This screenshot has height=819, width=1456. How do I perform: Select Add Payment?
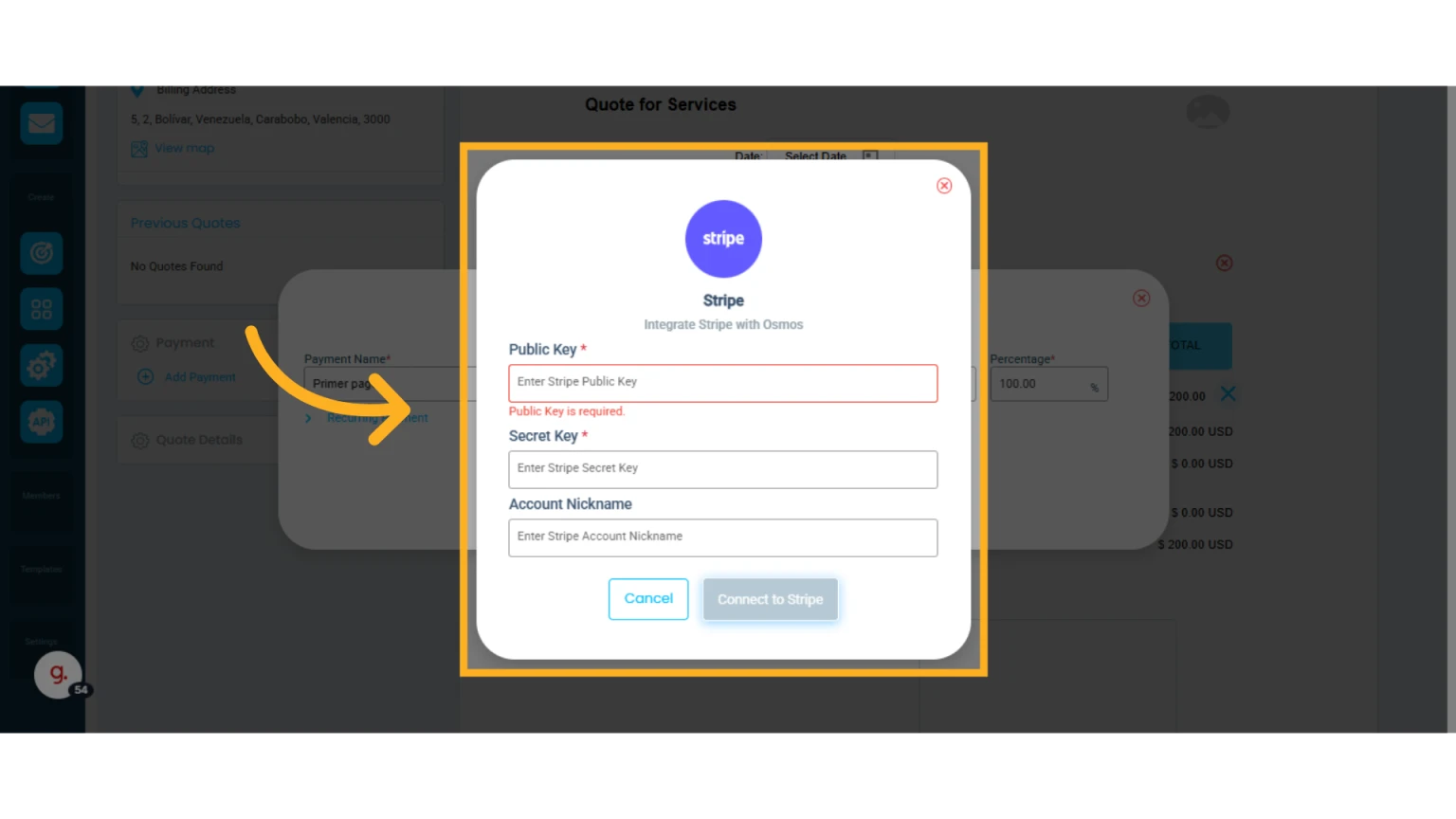click(x=200, y=377)
